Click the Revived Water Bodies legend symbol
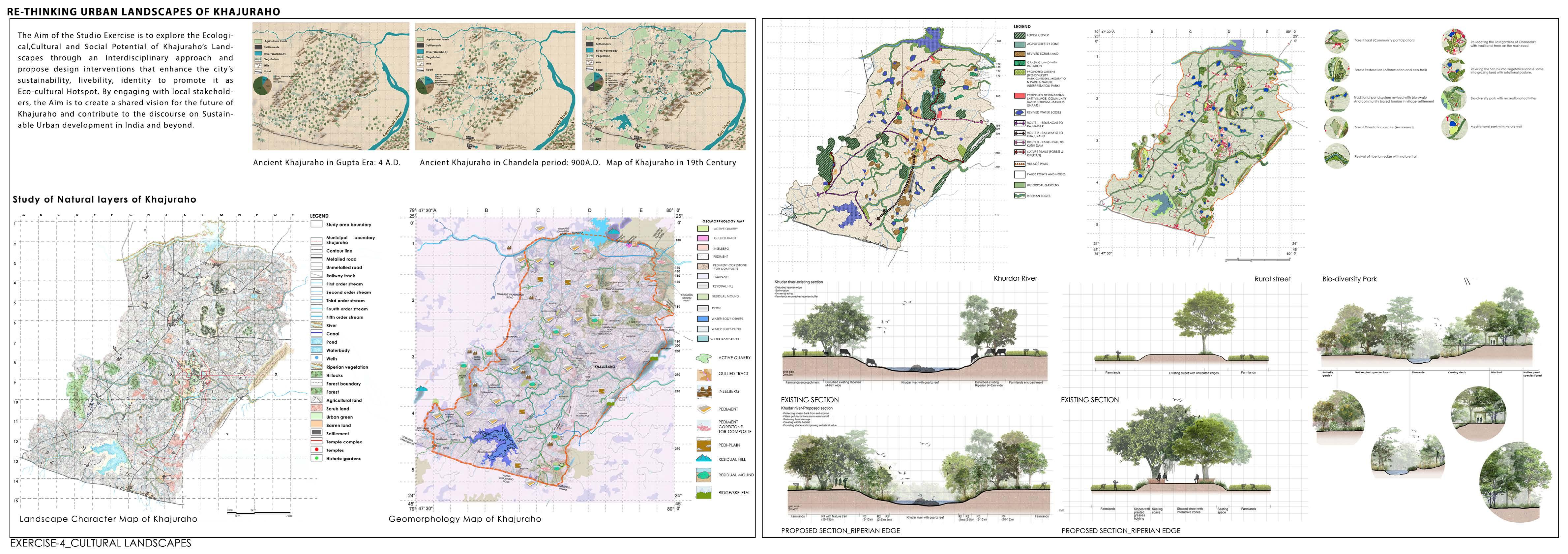1568x554 pixels. [1020, 113]
